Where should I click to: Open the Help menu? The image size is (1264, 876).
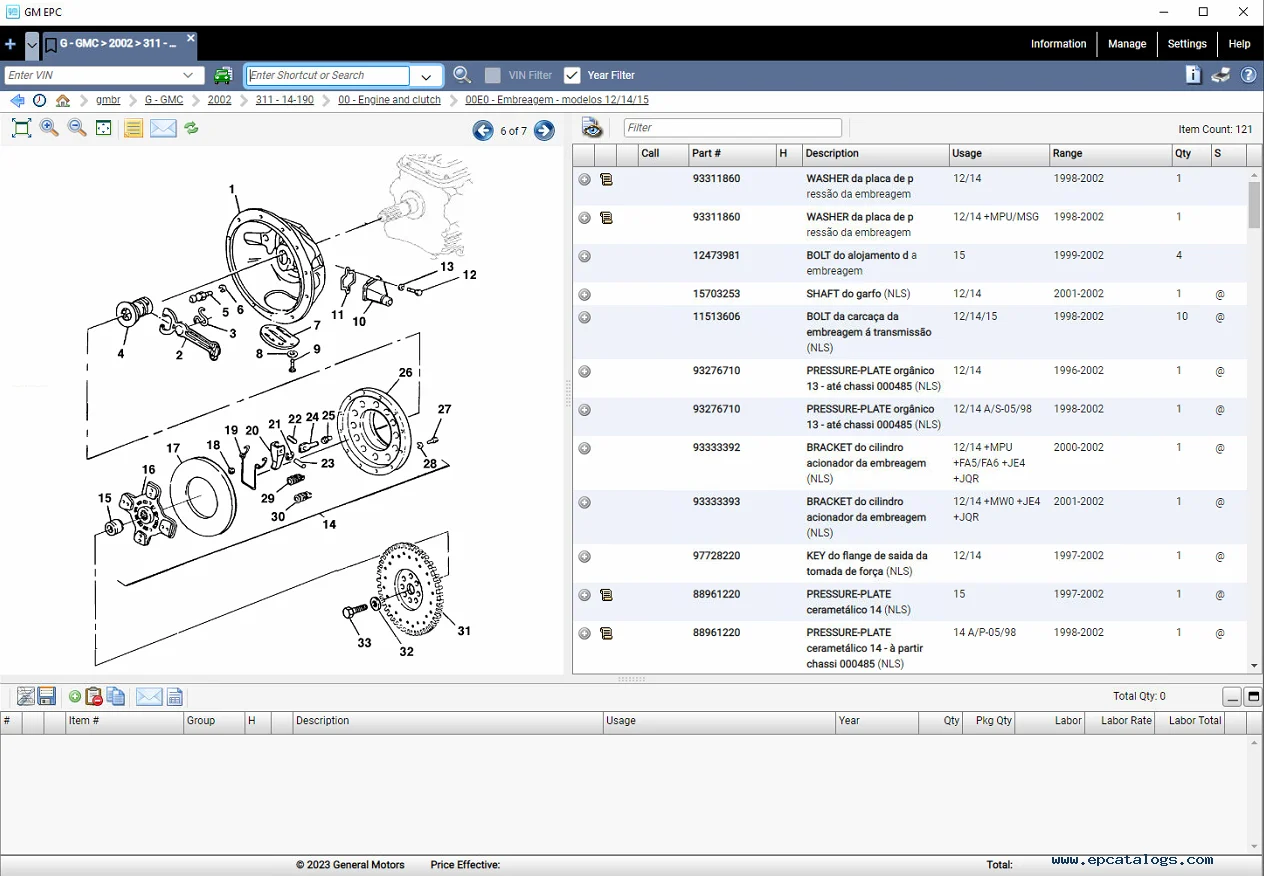click(x=1239, y=44)
